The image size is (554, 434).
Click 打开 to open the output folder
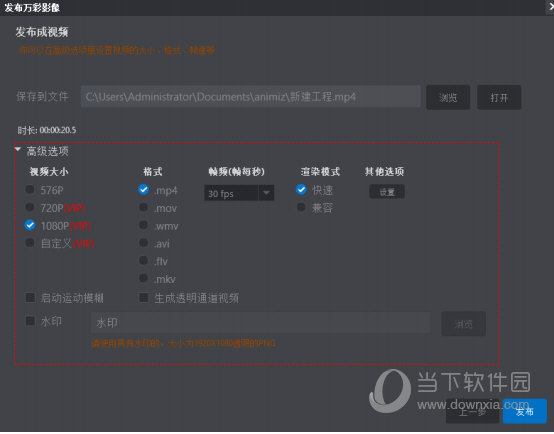click(499, 97)
